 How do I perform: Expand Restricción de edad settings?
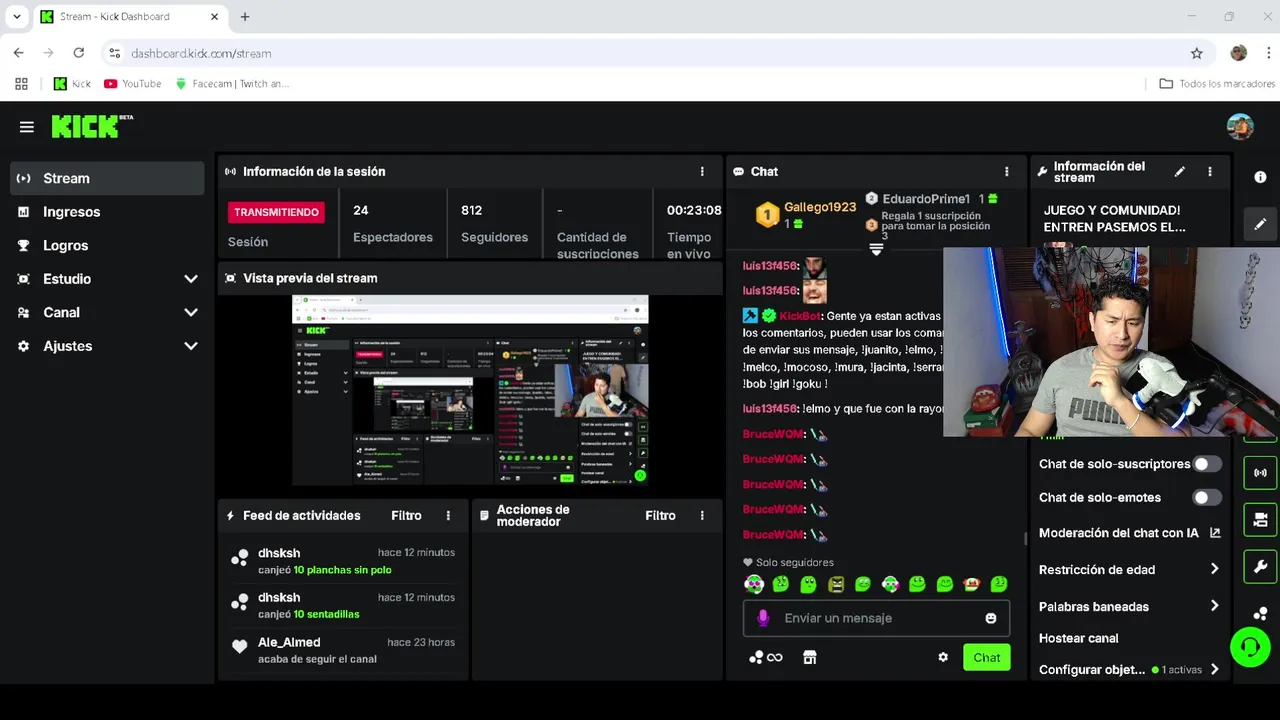pyautogui.click(x=1130, y=569)
